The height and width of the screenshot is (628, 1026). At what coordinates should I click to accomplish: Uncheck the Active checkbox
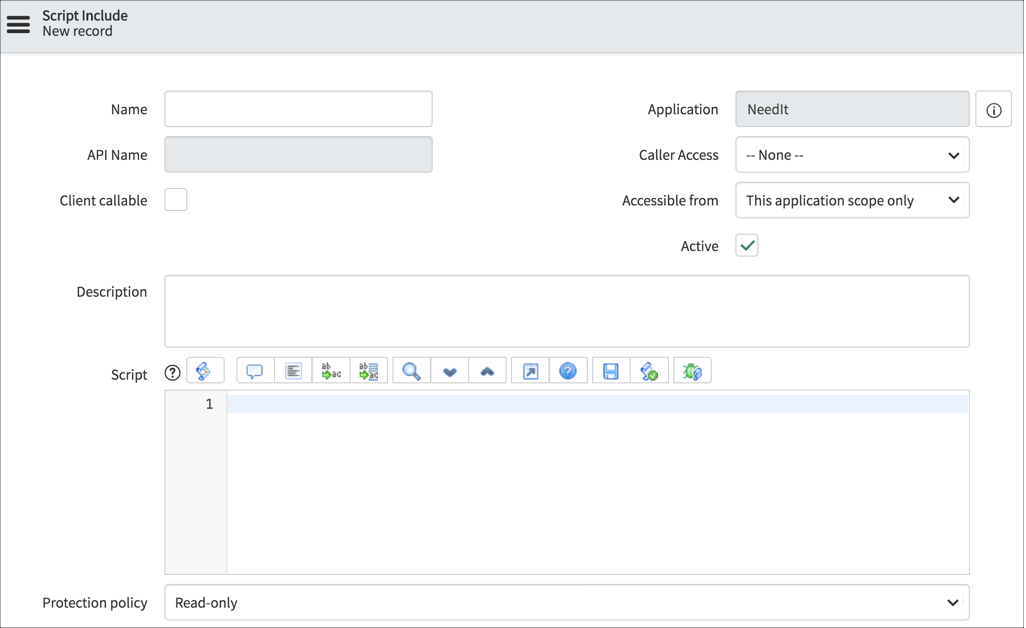pos(746,245)
